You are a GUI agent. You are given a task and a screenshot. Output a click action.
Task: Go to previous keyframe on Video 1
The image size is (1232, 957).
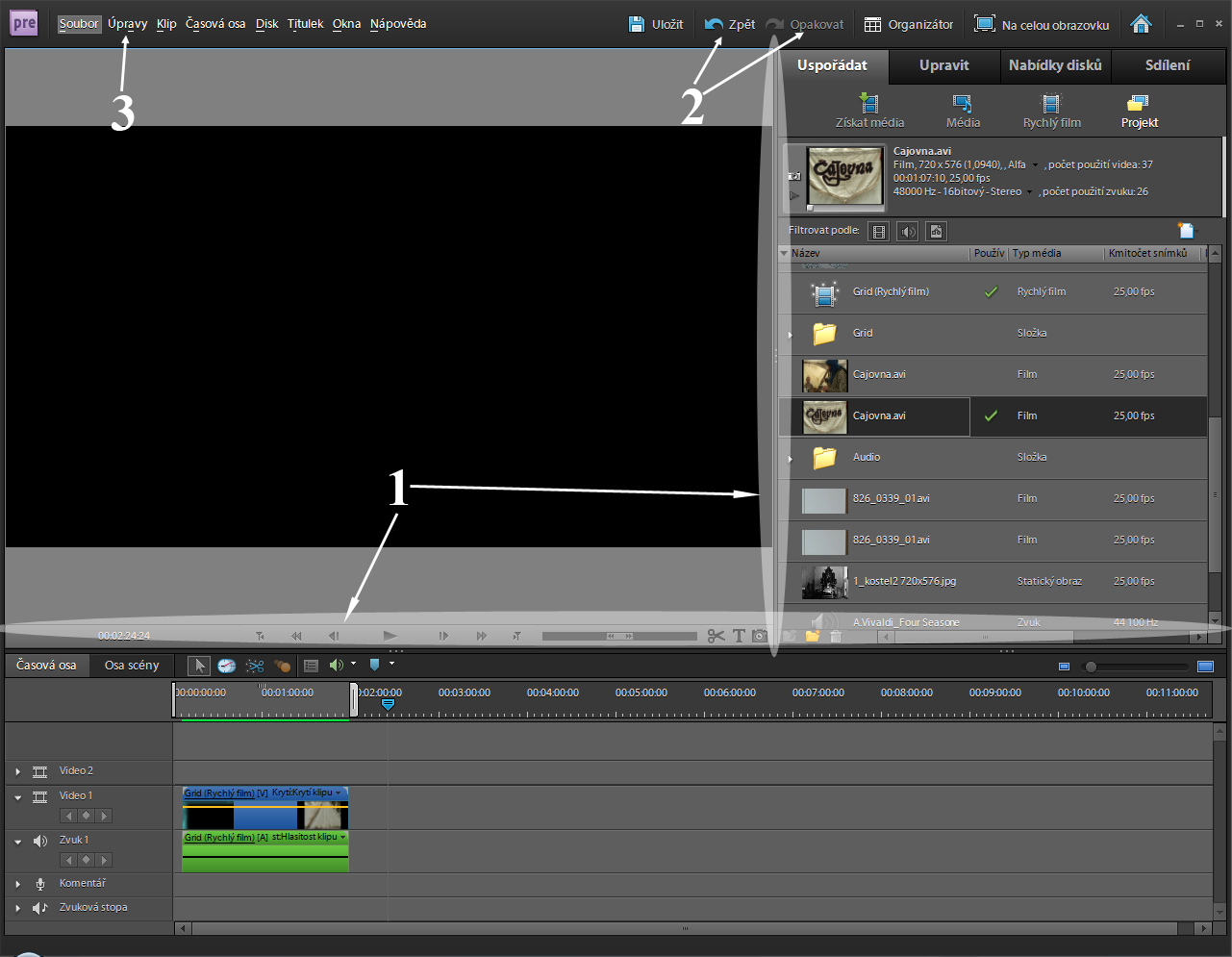(x=68, y=816)
